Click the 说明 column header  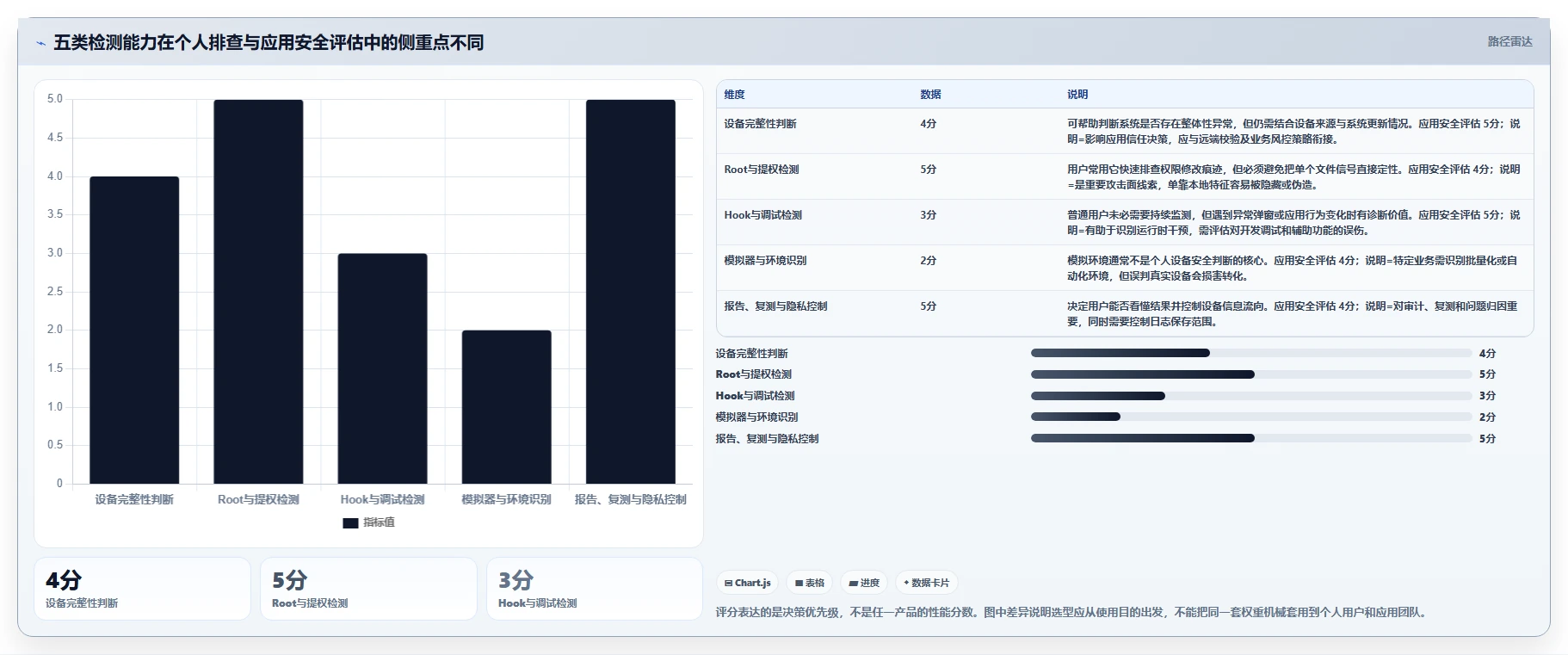pos(1077,94)
